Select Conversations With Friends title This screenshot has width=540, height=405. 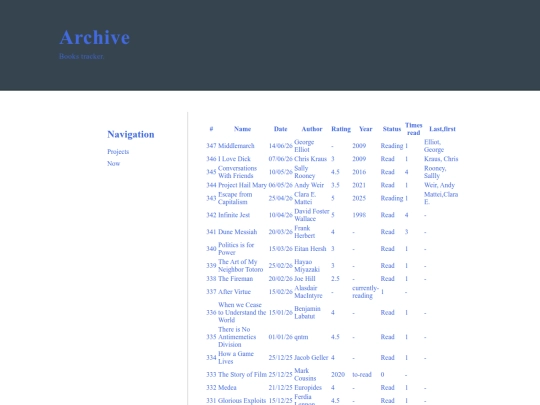tap(237, 172)
